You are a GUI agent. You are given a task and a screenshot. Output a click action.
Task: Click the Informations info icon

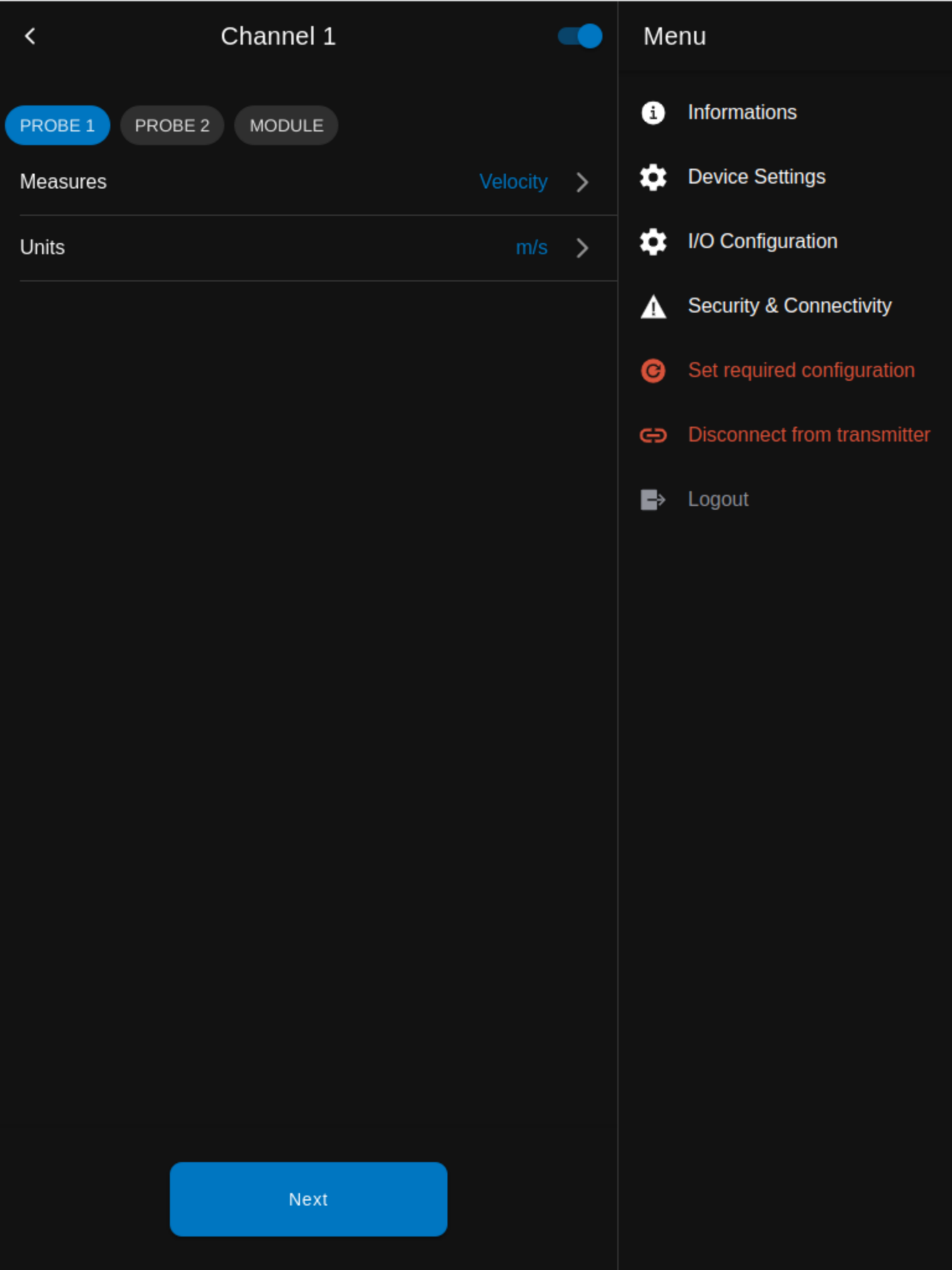tap(653, 112)
